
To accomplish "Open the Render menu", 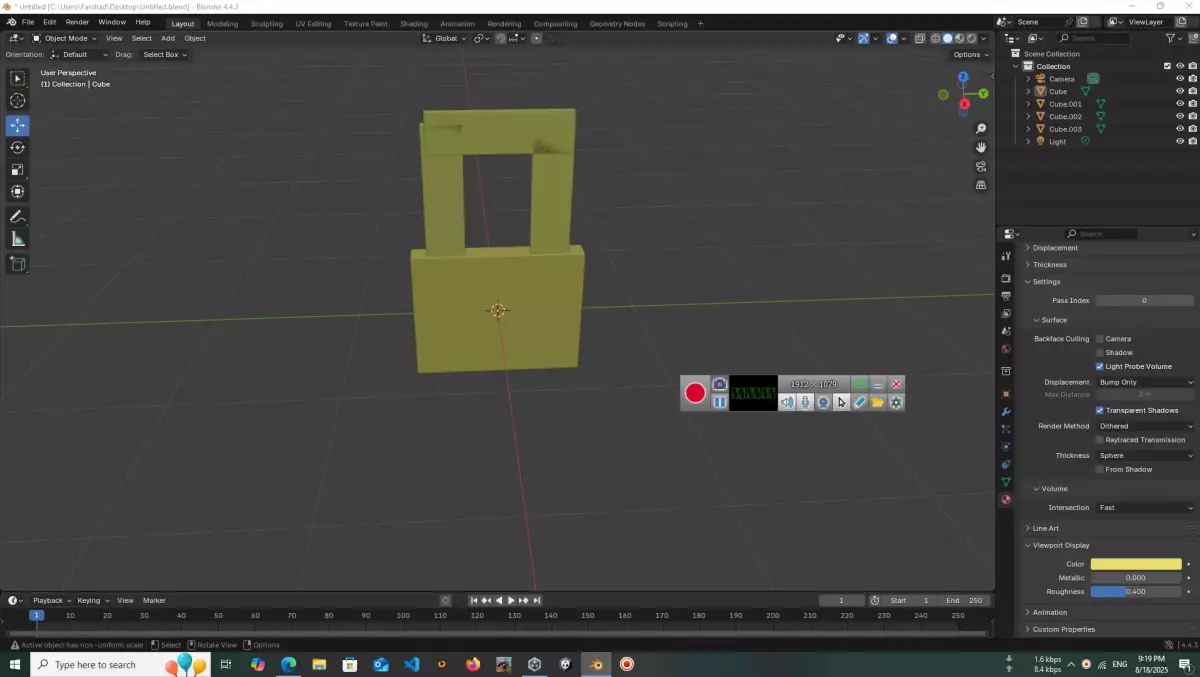I will (77, 22).
